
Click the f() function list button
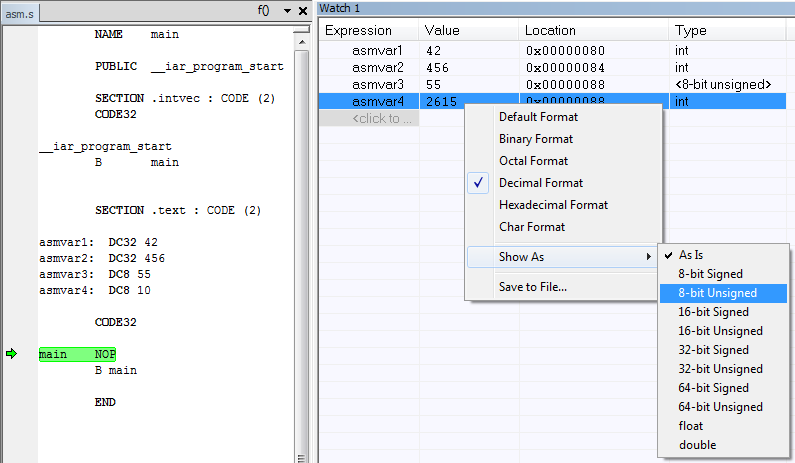264,10
